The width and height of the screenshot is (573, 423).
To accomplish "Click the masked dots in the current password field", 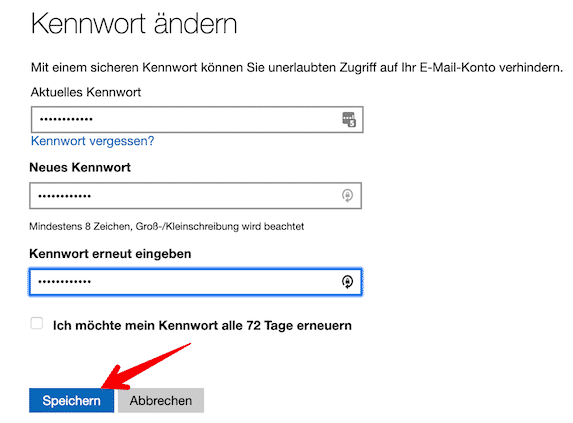I will click(66, 119).
